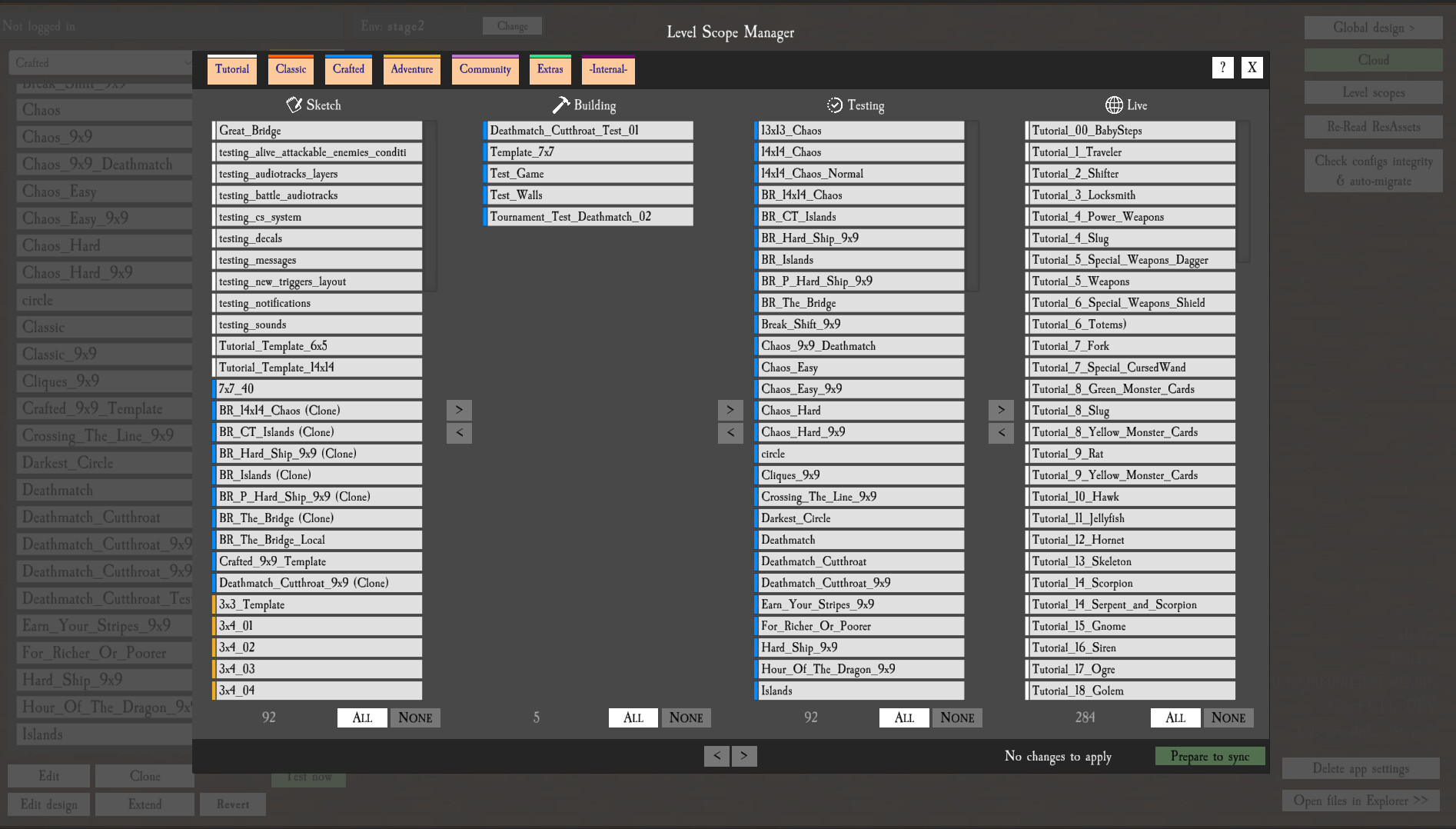Click the Testing target icon

(836, 105)
